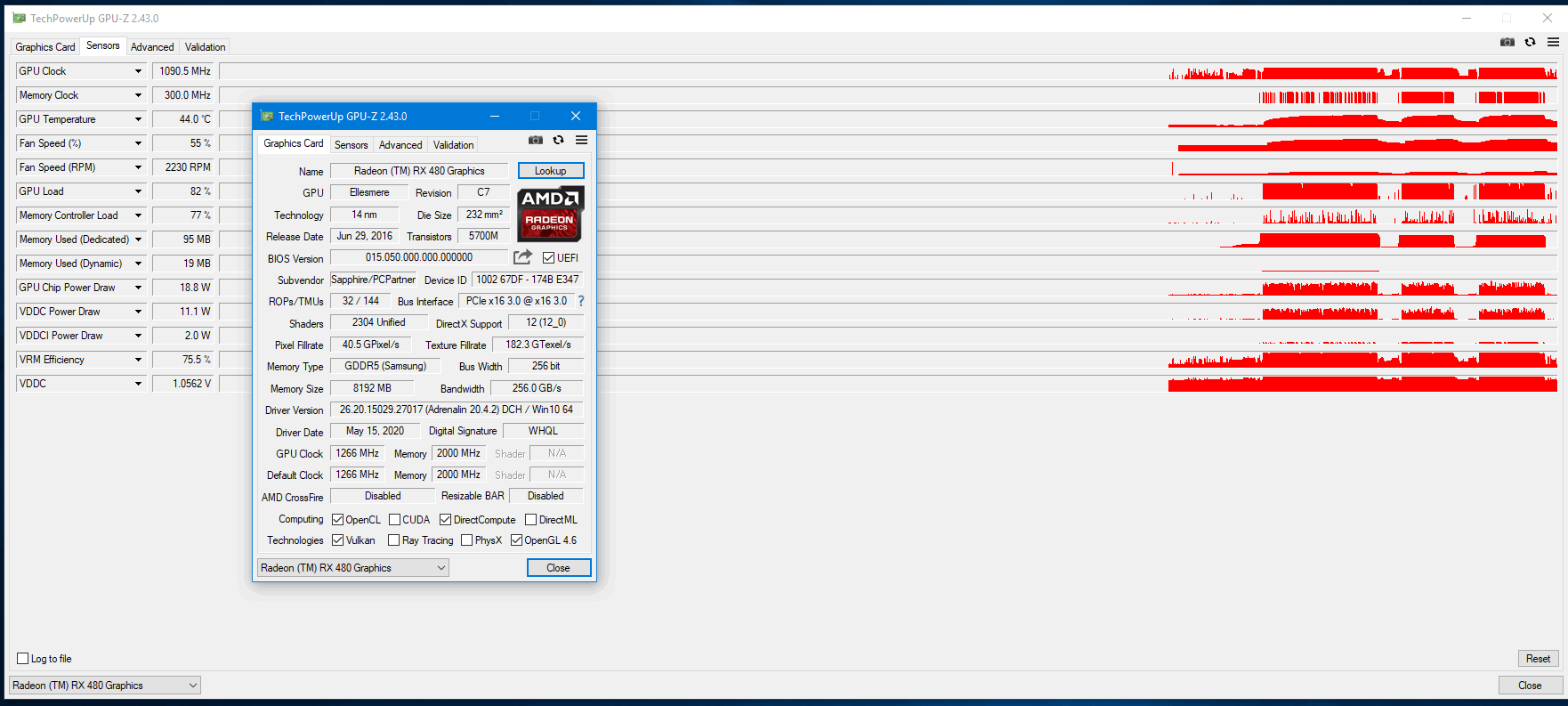
Task: Open Memory Clock sensor dropdown arrow
Action: click(x=138, y=95)
